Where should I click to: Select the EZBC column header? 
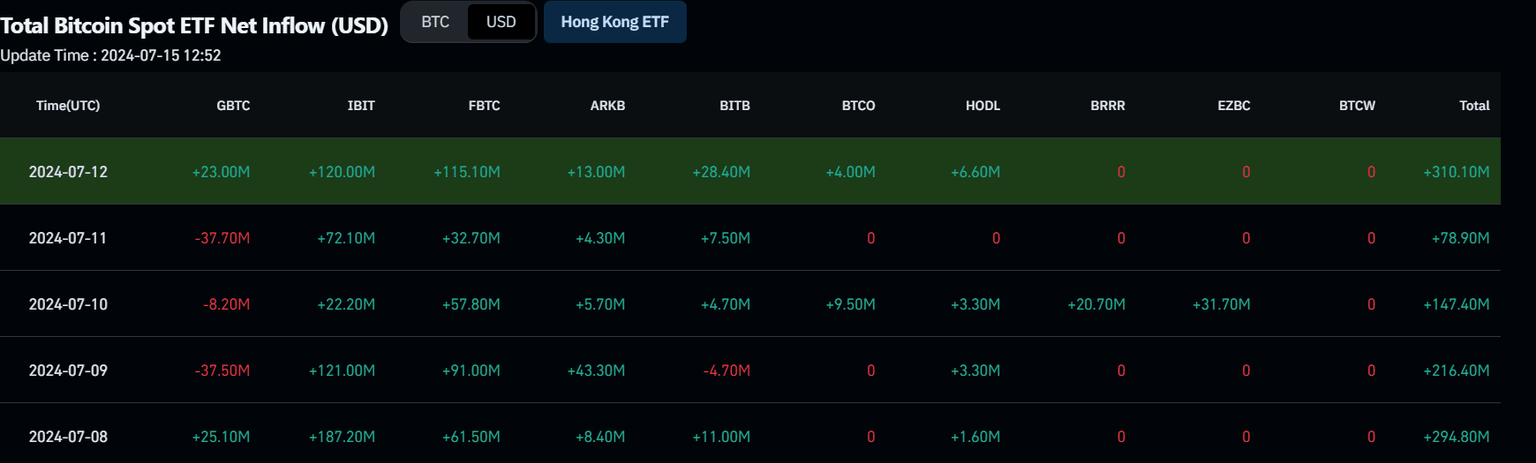coord(1233,105)
